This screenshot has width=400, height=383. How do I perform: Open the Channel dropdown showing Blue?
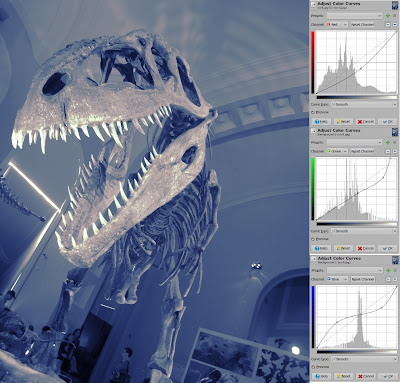[x=337, y=279]
